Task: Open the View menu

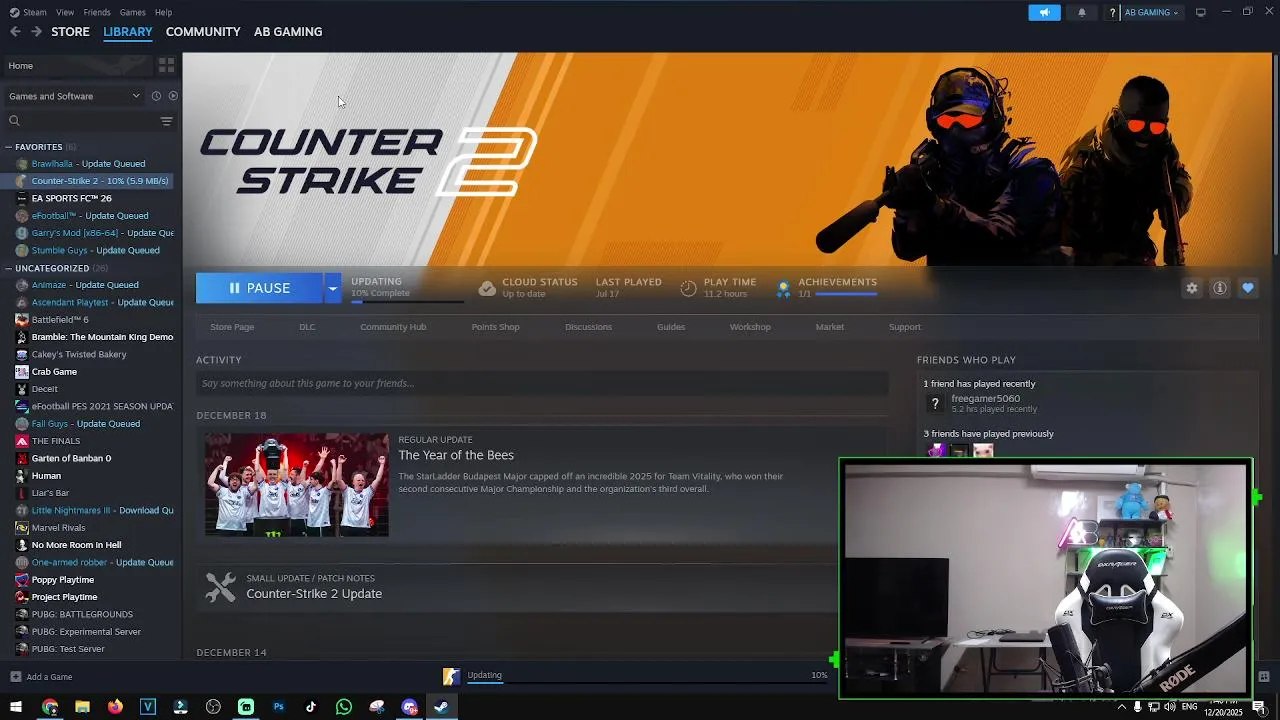Action: [65, 12]
